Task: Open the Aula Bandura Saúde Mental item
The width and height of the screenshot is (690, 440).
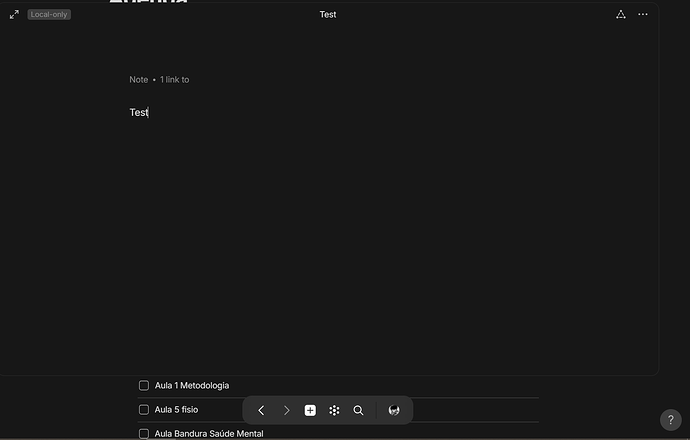Action: tap(209, 434)
